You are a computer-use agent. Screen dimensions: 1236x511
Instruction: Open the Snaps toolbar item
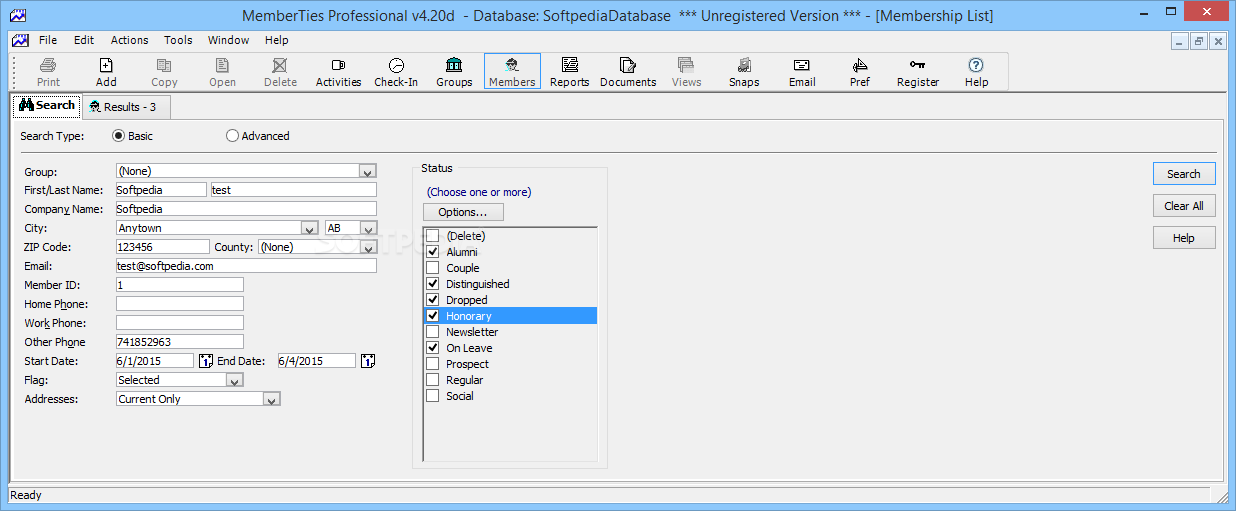click(744, 72)
